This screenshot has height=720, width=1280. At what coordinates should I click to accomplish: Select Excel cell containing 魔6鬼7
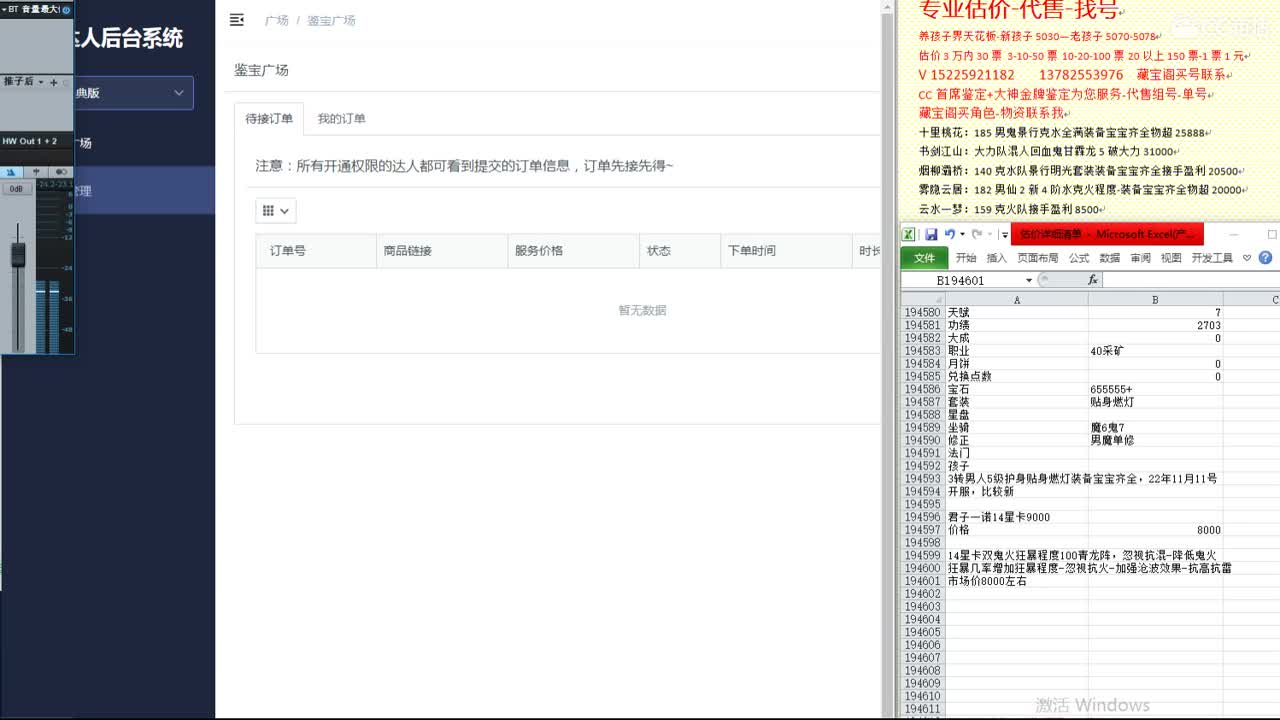(x=1155, y=428)
